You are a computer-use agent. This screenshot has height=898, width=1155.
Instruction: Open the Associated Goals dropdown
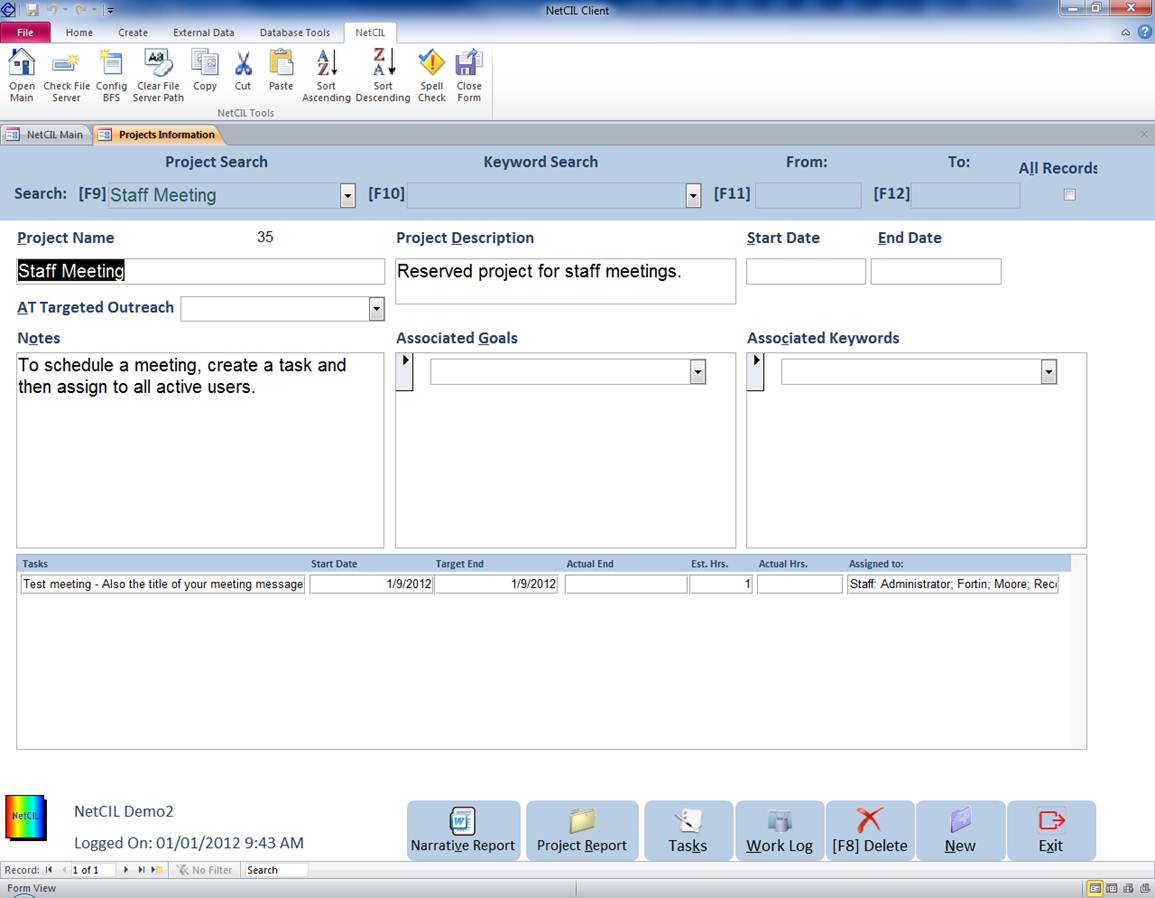[698, 372]
